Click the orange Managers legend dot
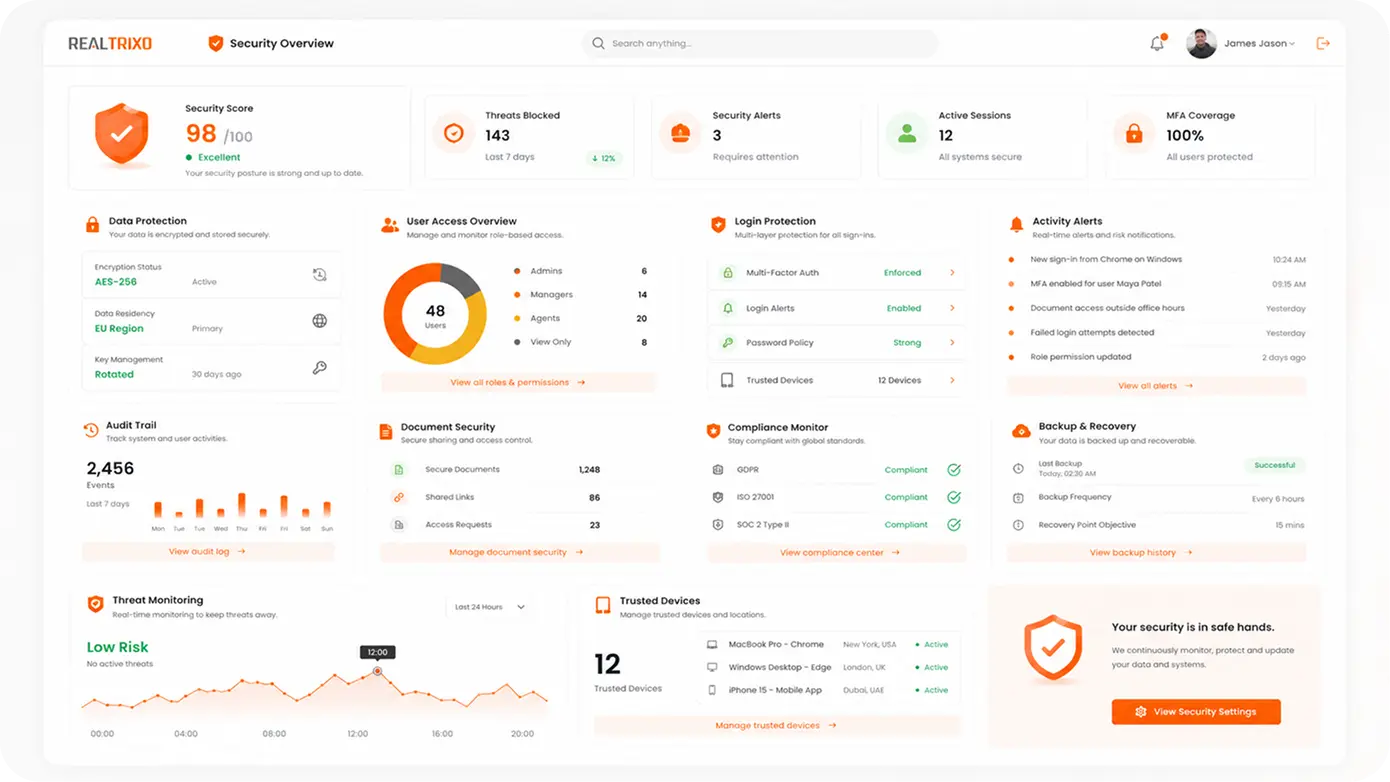This screenshot has width=1390, height=782. pos(517,295)
